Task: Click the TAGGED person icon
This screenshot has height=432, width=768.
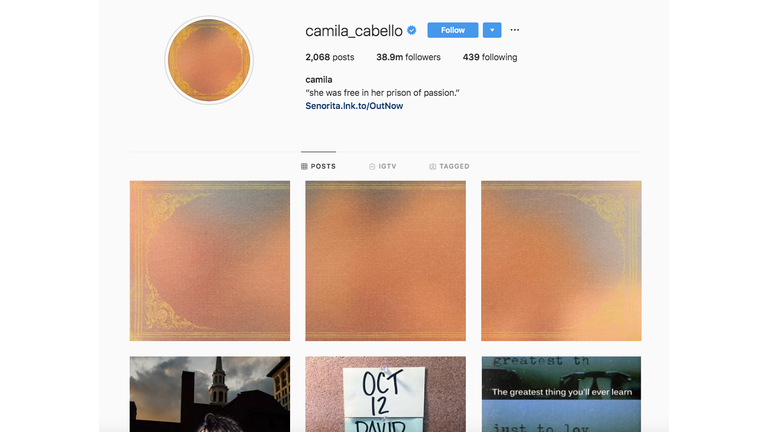Action: click(432, 167)
